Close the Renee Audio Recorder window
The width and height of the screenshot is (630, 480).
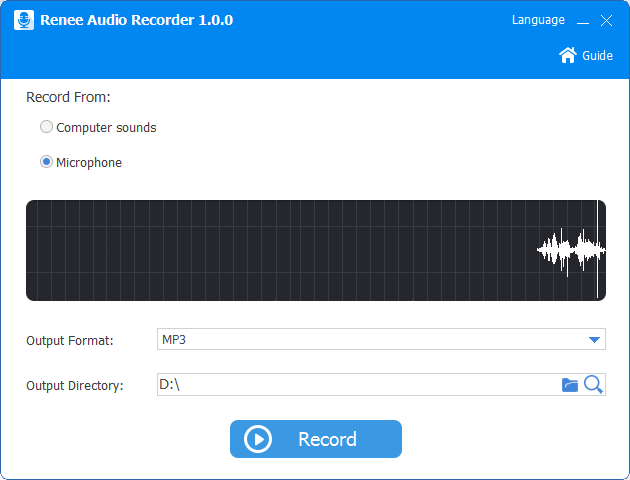coord(606,21)
